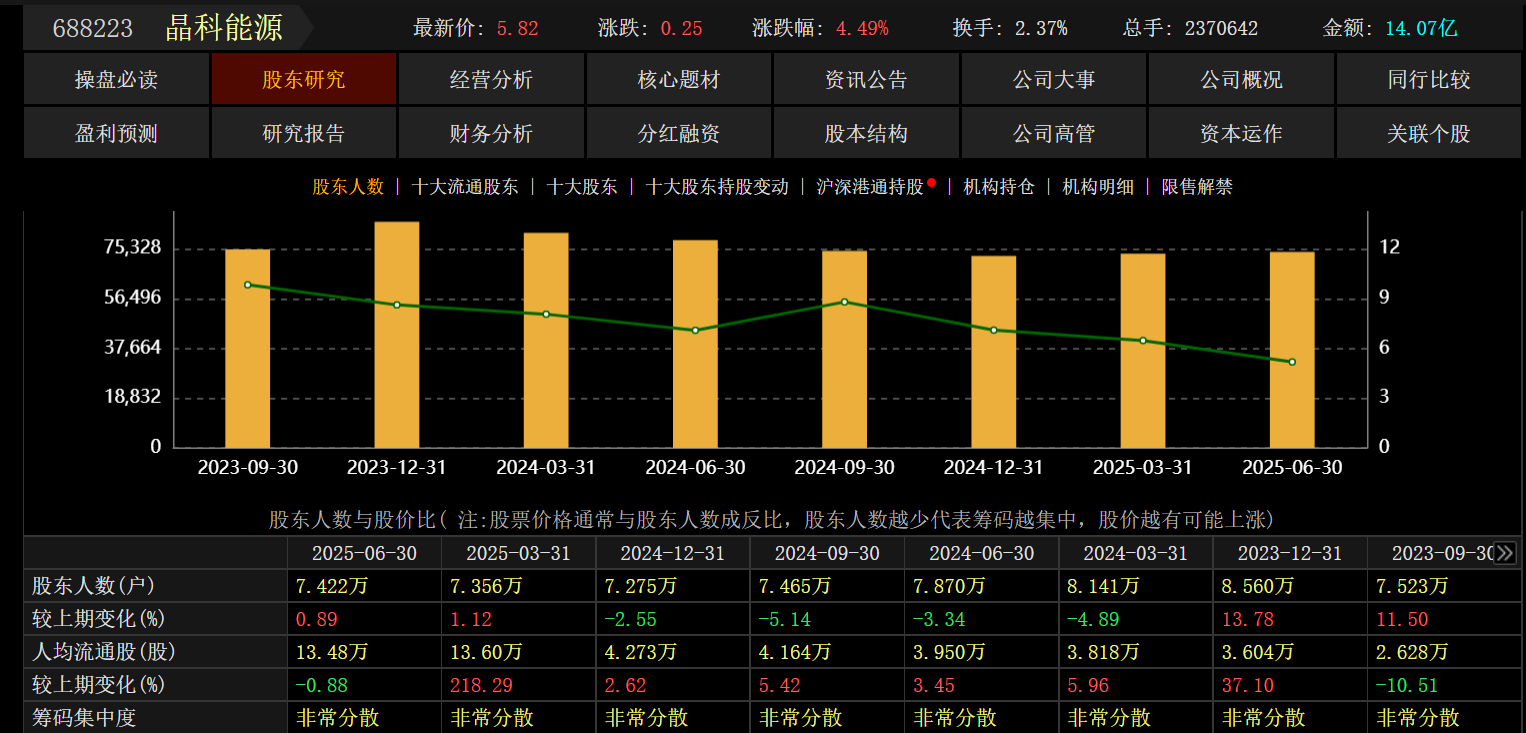
Task: View 研究报告 page
Action: point(304,133)
